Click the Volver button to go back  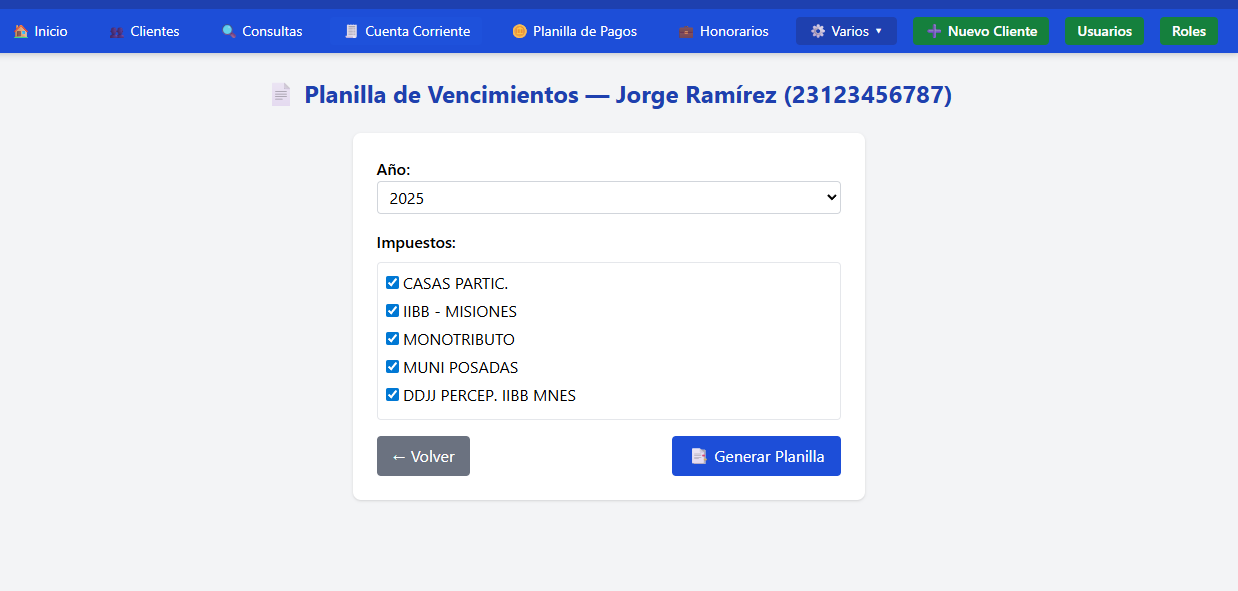click(x=423, y=455)
